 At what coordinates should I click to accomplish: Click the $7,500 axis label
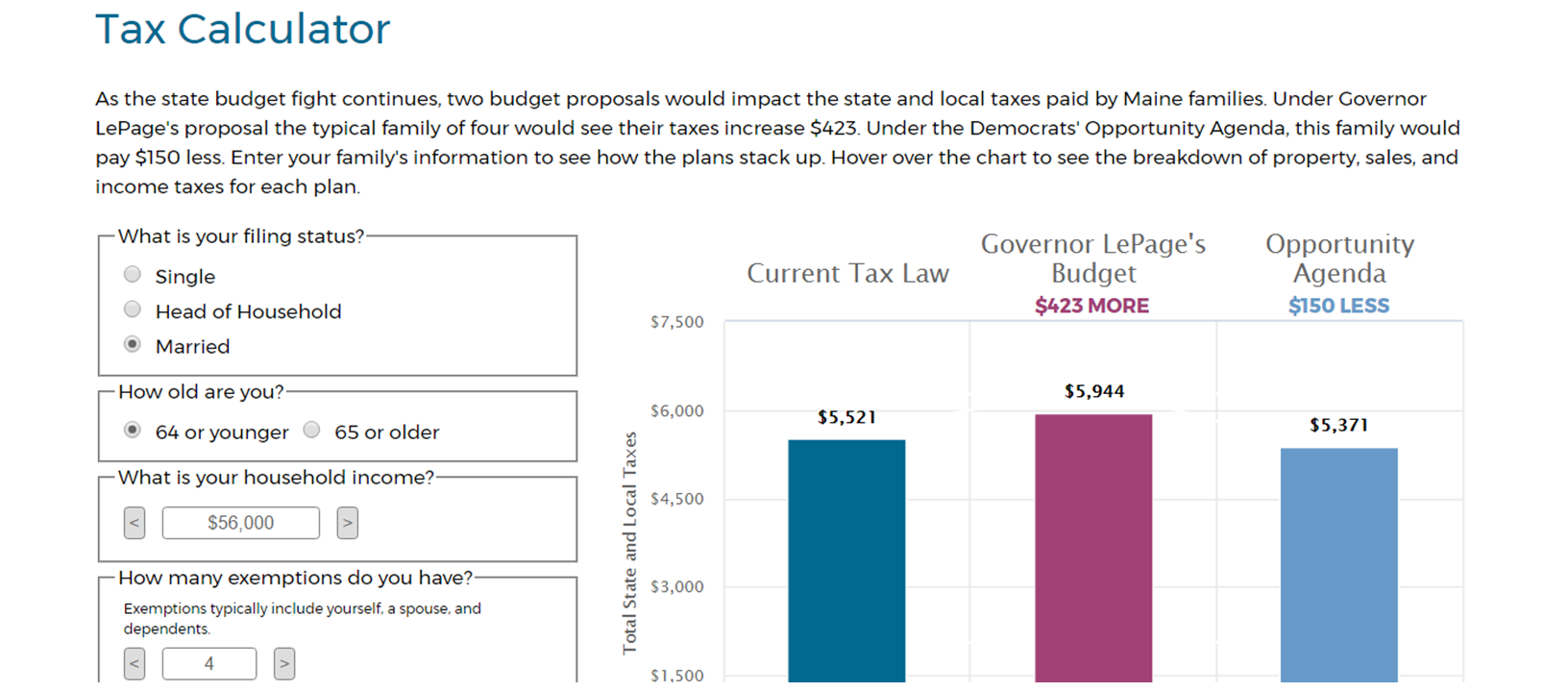tap(677, 322)
